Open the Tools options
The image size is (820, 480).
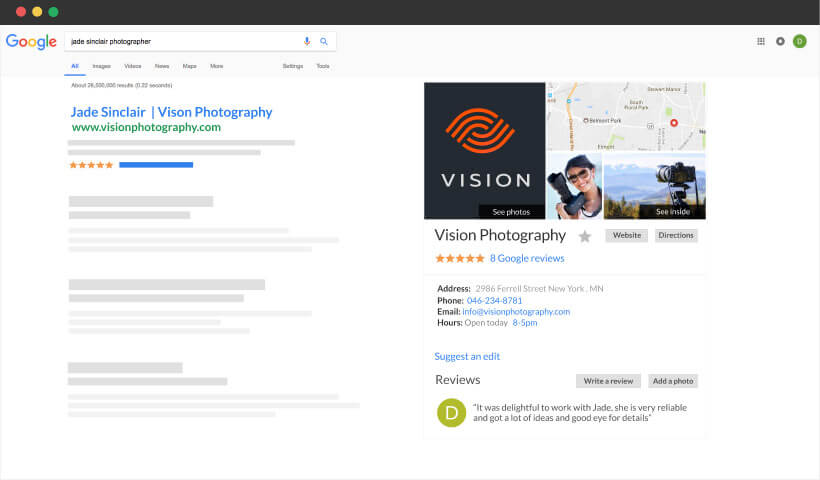click(x=322, y=66)
